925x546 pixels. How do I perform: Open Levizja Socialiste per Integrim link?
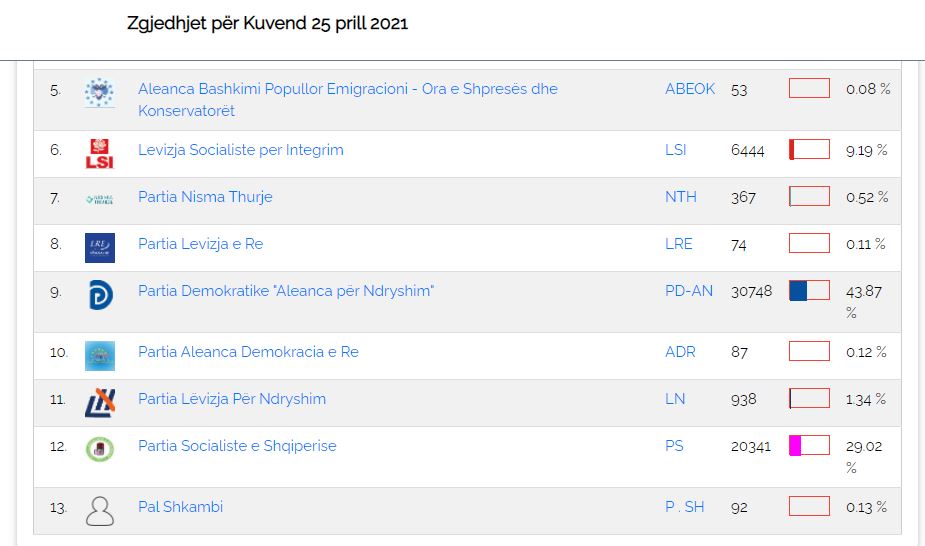240,150
